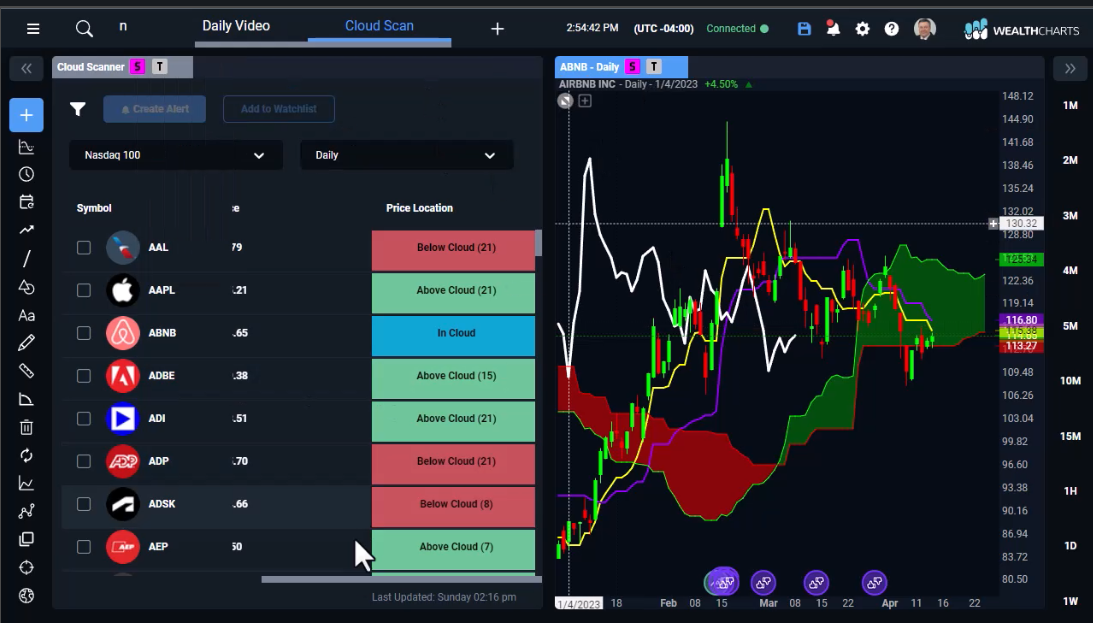
Task: Open the help question mark icon
Action: [892, 29]
